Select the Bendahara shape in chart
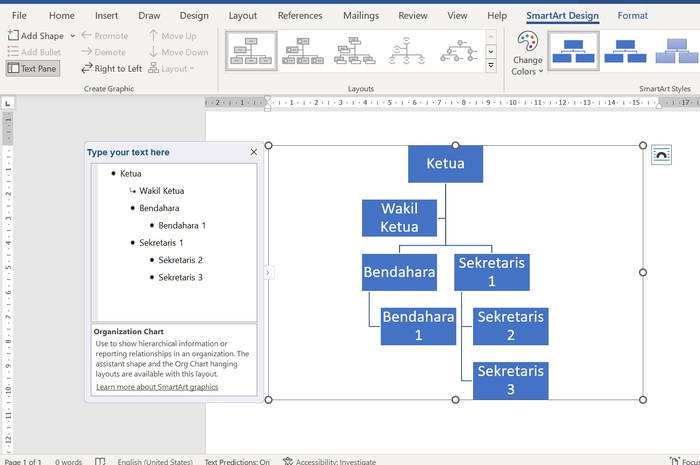The image size is (700, 465). point(399,272)
